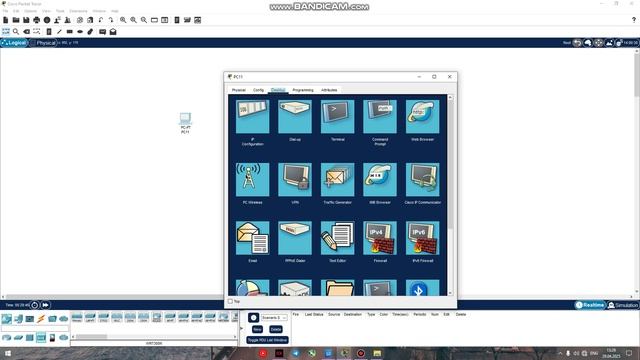The width and height of the screenshot is (640, 360).
Task: Click the Zoom In magnifier icon
Action: tap(123, 20)
